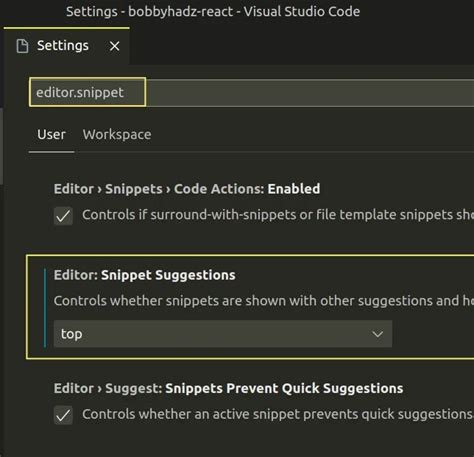Click the Snippet Suggestions description text
Screen dimensions: 474x457
(264, 301)
